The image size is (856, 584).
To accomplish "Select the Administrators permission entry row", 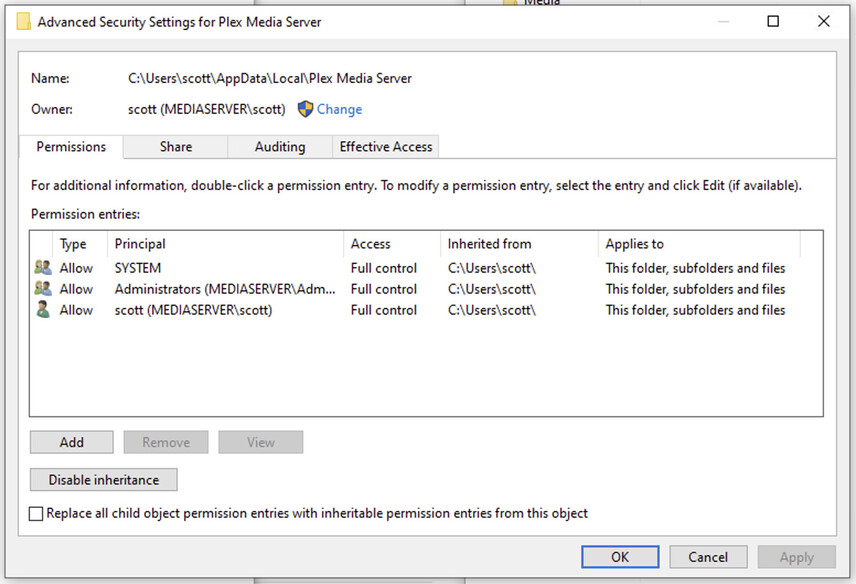I will 225,289.
